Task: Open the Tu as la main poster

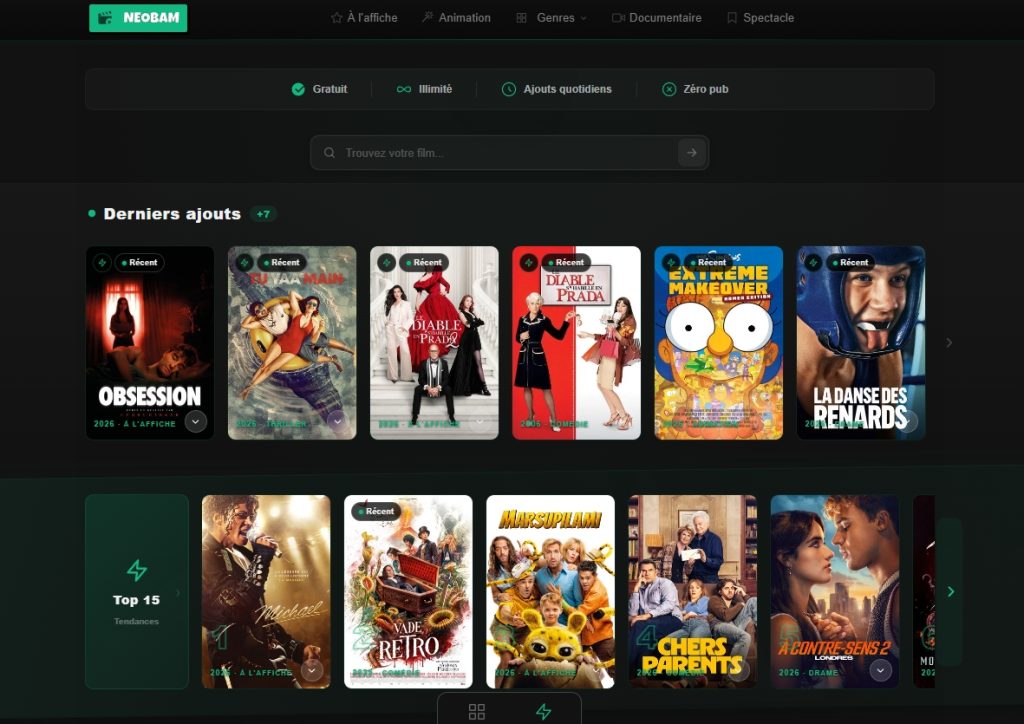Action: 292,343
